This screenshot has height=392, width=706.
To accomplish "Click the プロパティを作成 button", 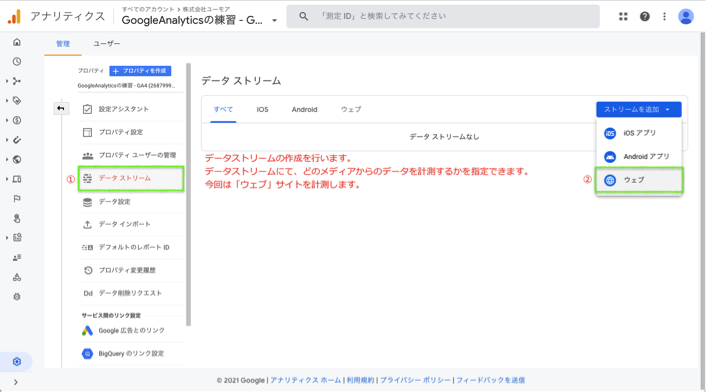I will (140, 71).
